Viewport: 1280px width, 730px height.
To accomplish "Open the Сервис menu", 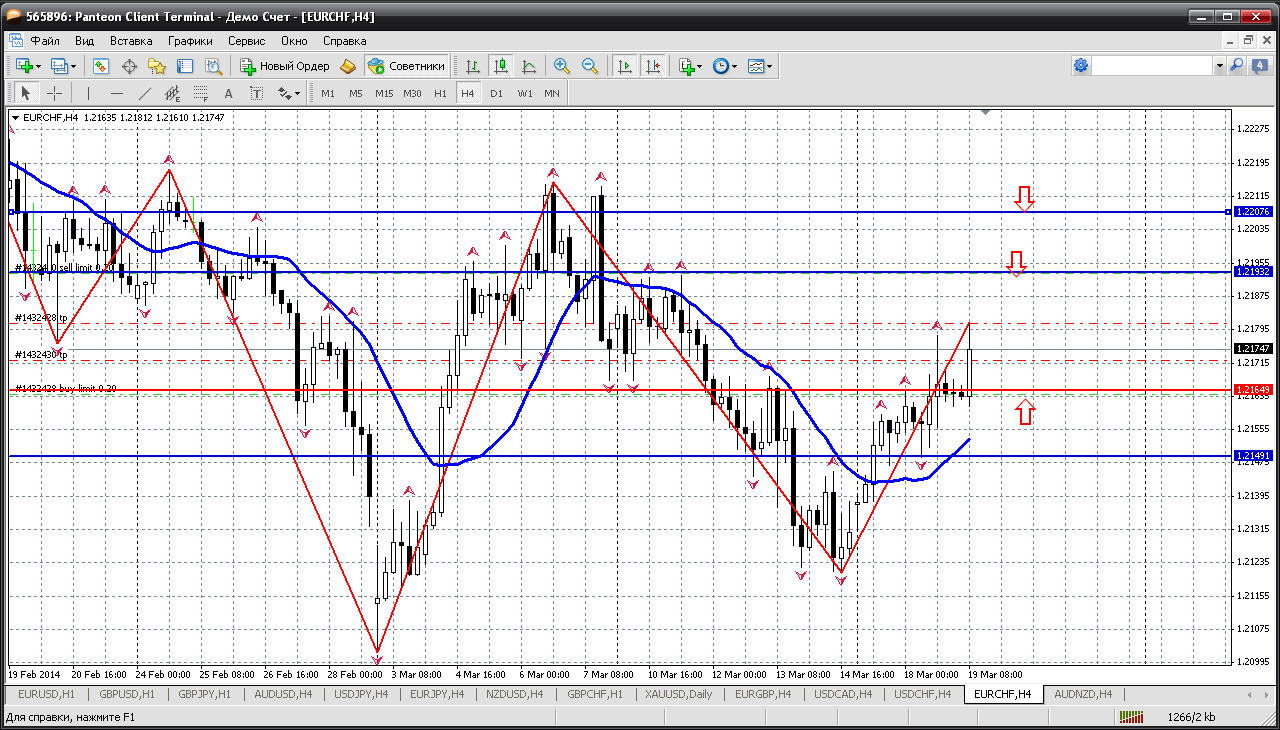I will pos(246,41).
